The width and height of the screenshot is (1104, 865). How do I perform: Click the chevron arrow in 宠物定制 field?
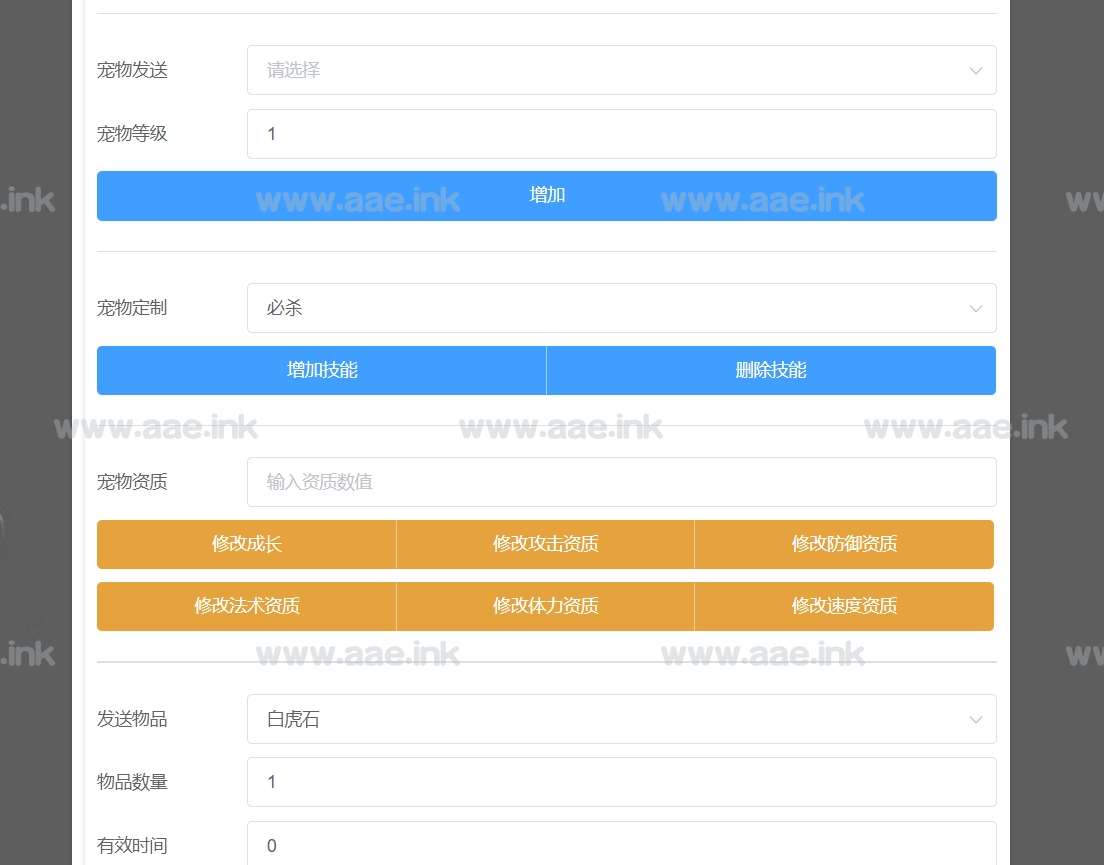[975, 308]
